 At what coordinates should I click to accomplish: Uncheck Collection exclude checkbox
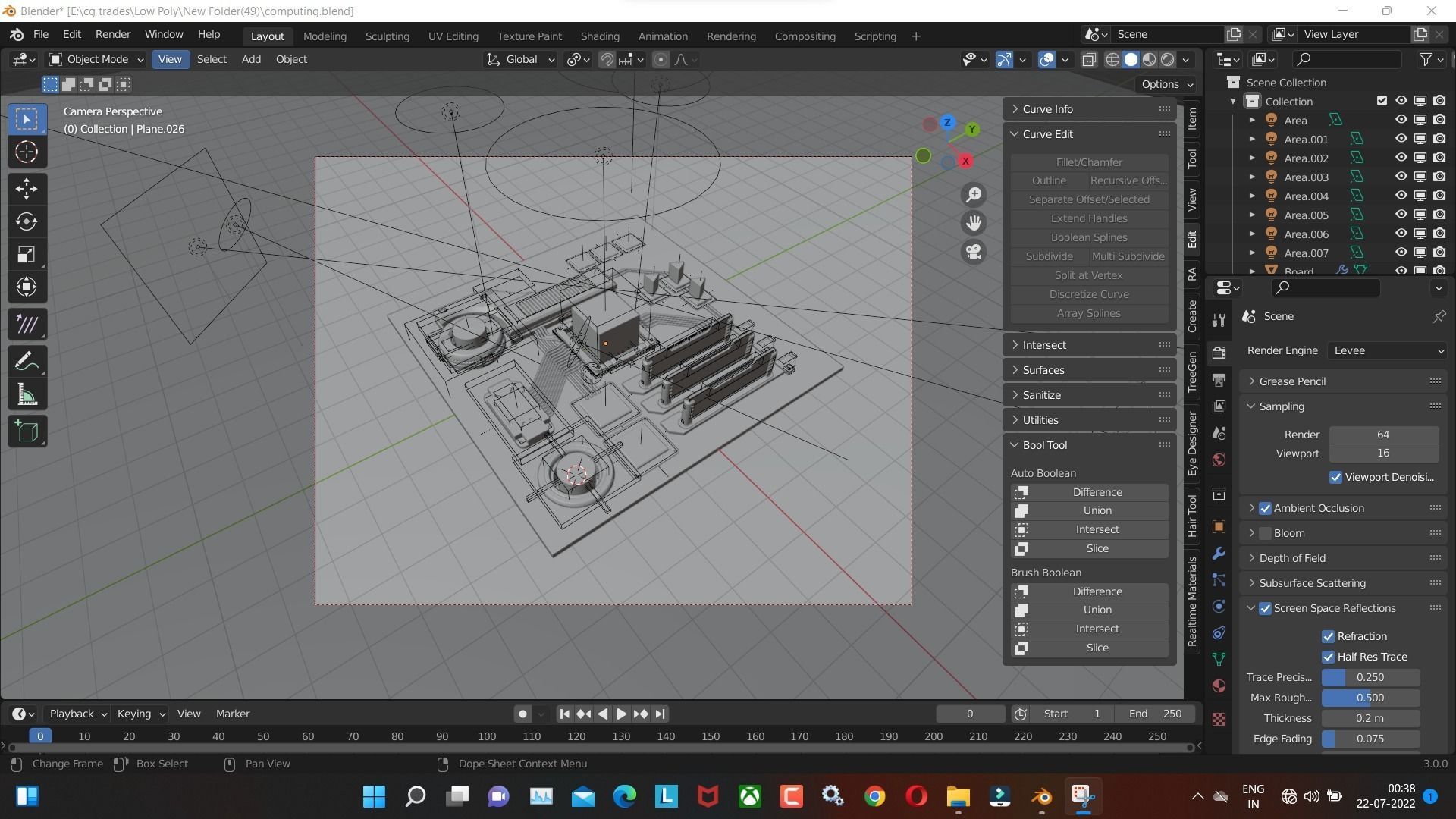point(1382,101)
